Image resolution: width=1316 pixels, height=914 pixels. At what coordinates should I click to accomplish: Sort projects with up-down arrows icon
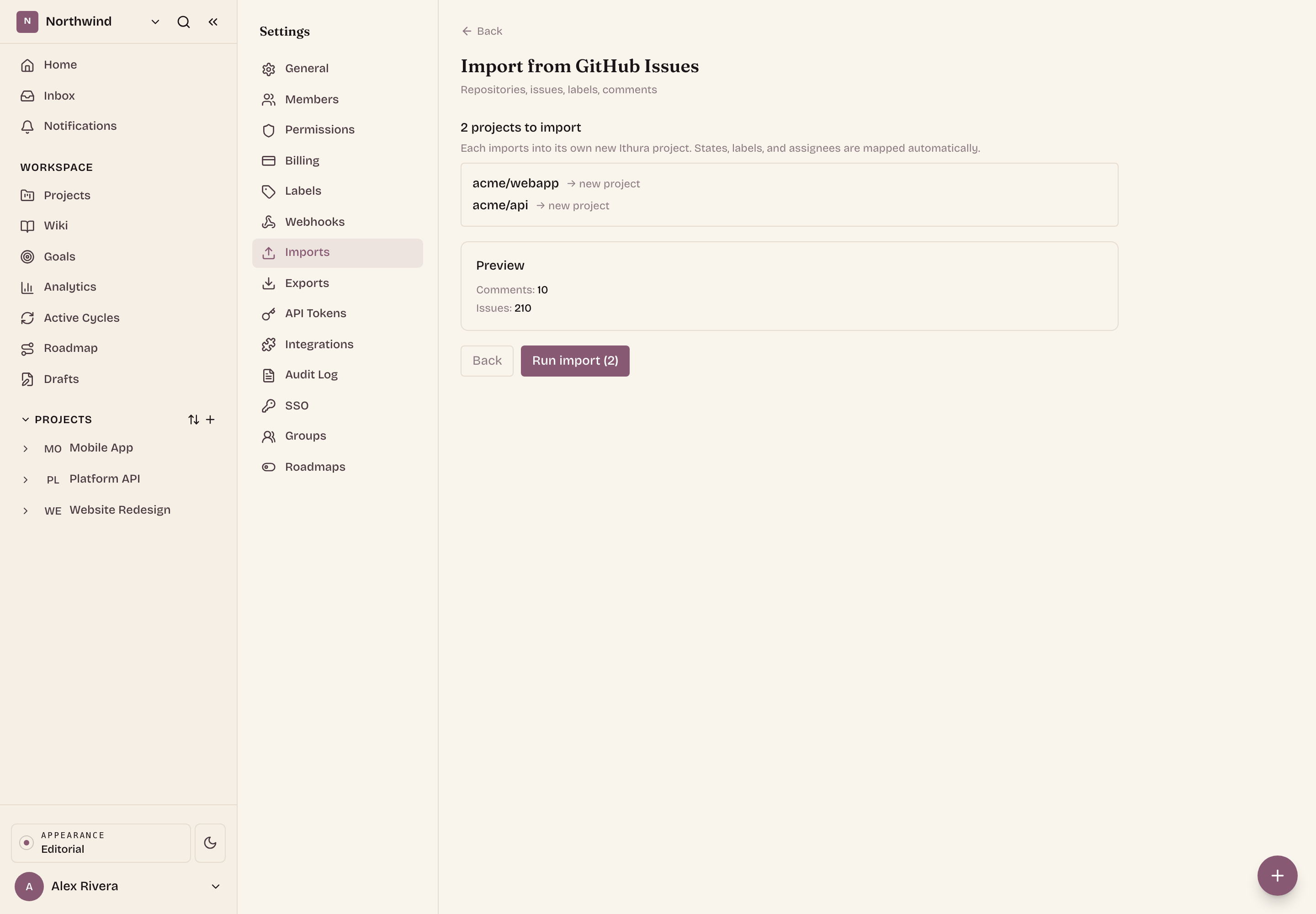click(x=194, y=420)
